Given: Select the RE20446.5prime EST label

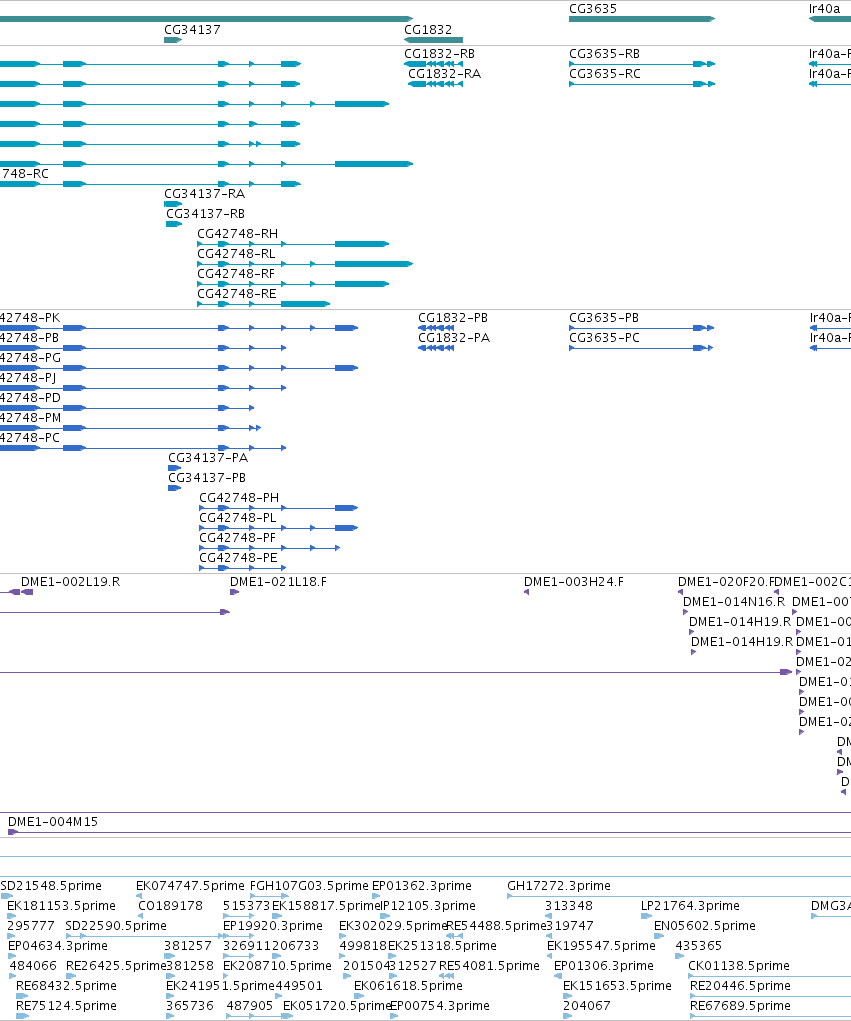Looking at the screenshot, I should point(740,986).
